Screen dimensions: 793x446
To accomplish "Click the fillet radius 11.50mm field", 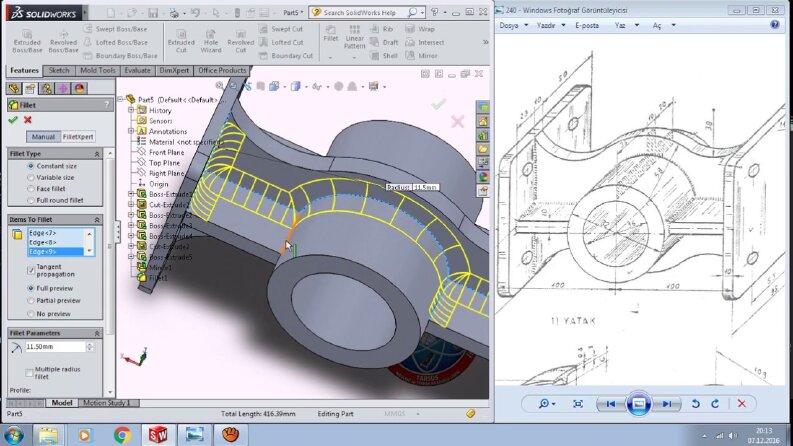I will (x=55, y=347).
